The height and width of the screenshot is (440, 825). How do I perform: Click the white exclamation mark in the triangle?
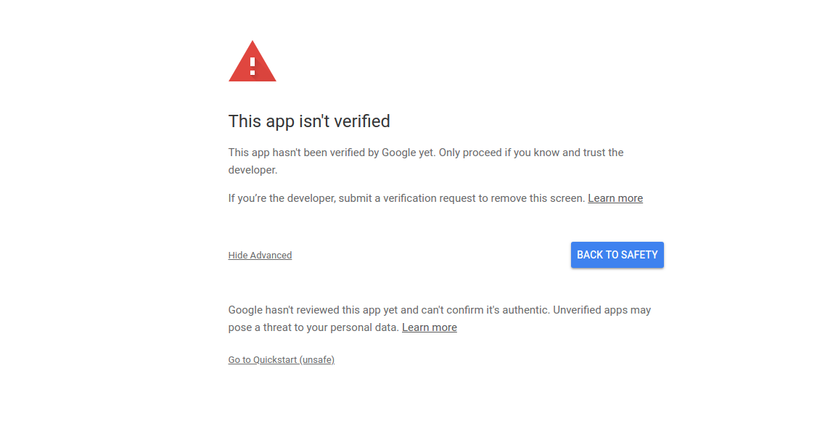coord(253,66)
